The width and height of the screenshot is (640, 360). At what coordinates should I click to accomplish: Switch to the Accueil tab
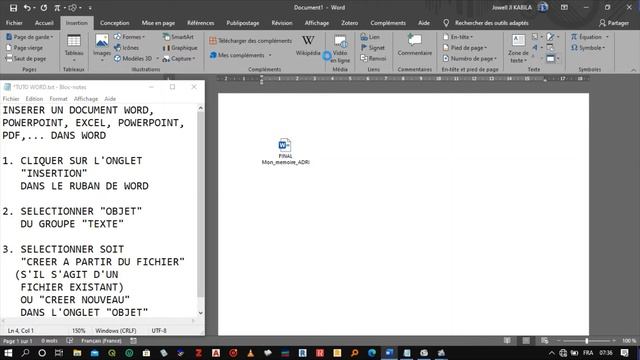[44, 23]
